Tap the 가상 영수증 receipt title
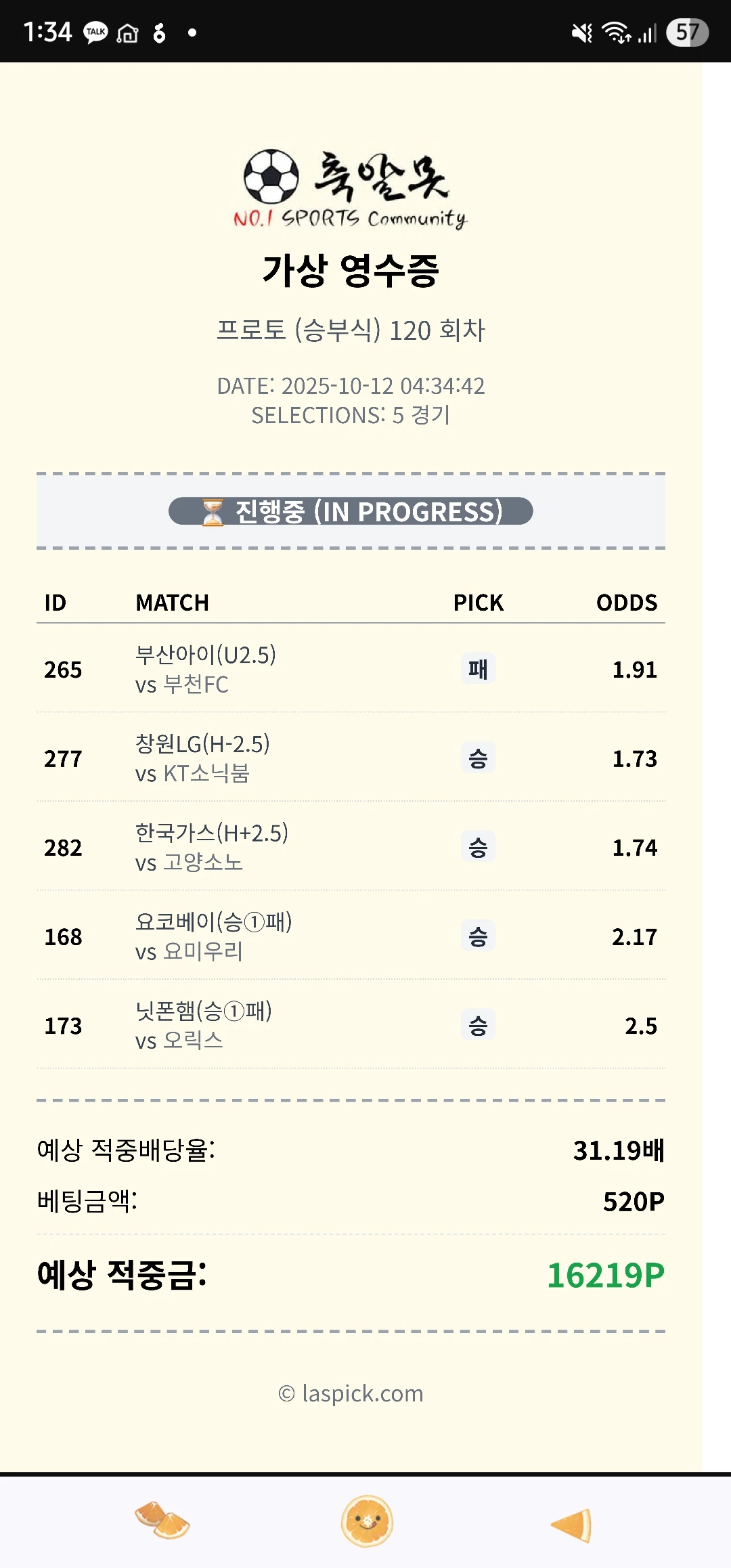This screenshot has width=731, height=1568. click(x=351, y=271)
